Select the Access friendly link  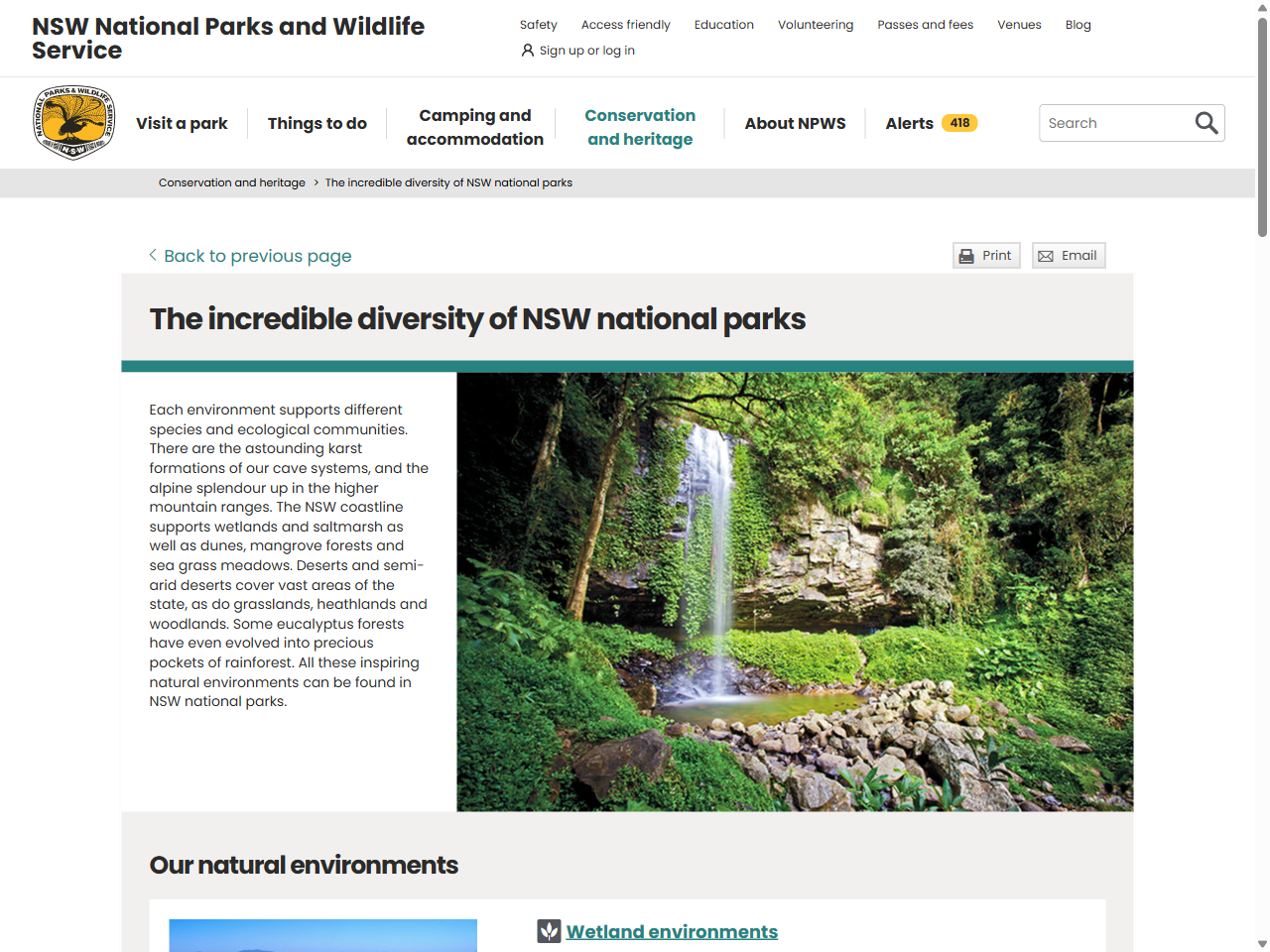[x=625, y=25]
